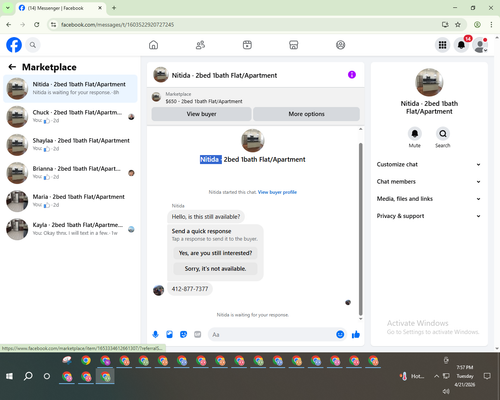500x400 pixels.
Task: Open the emoji picker in the message box
Action: click(x=340, y=334)
